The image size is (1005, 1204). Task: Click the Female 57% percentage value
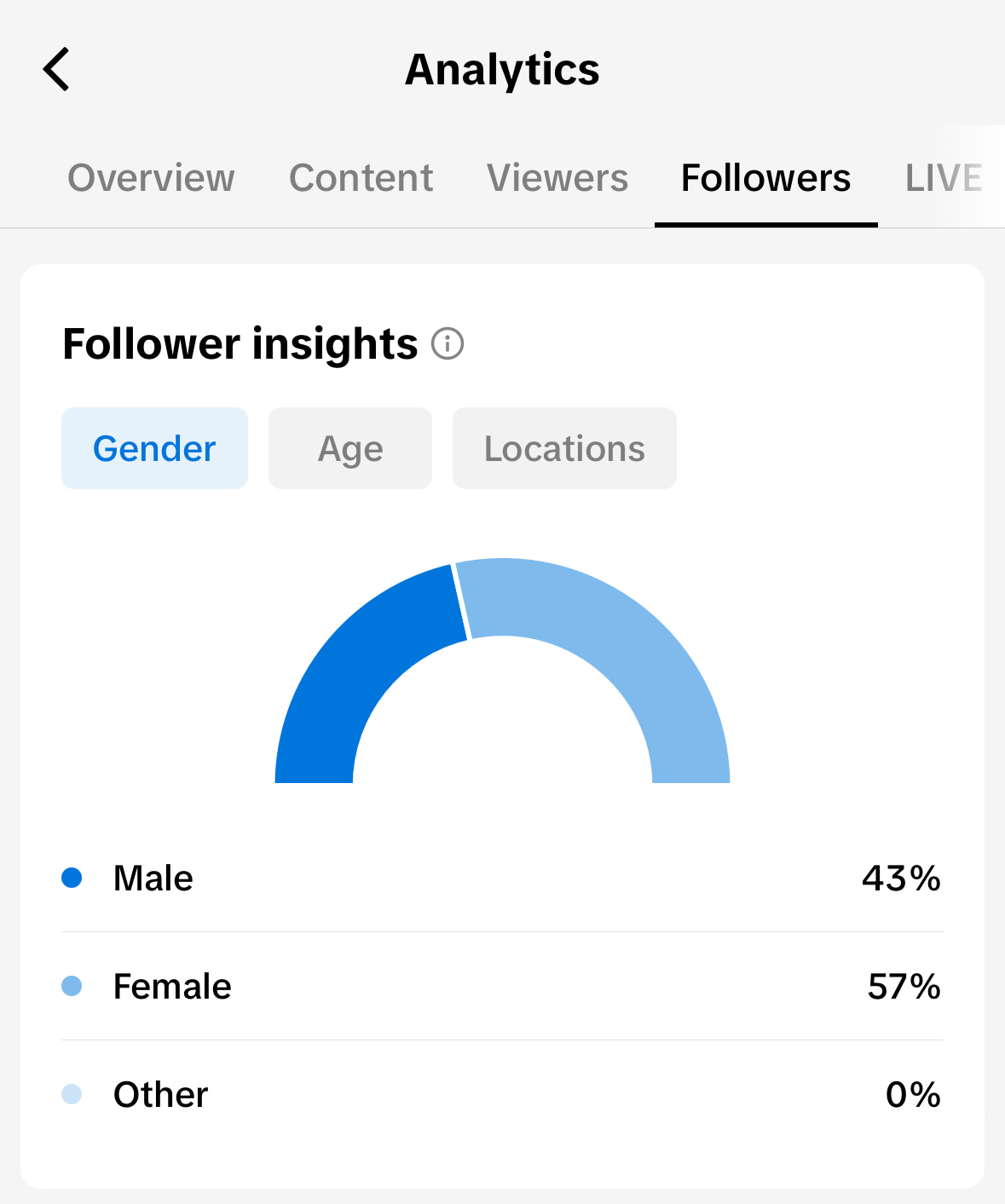(x=903, y=986)
